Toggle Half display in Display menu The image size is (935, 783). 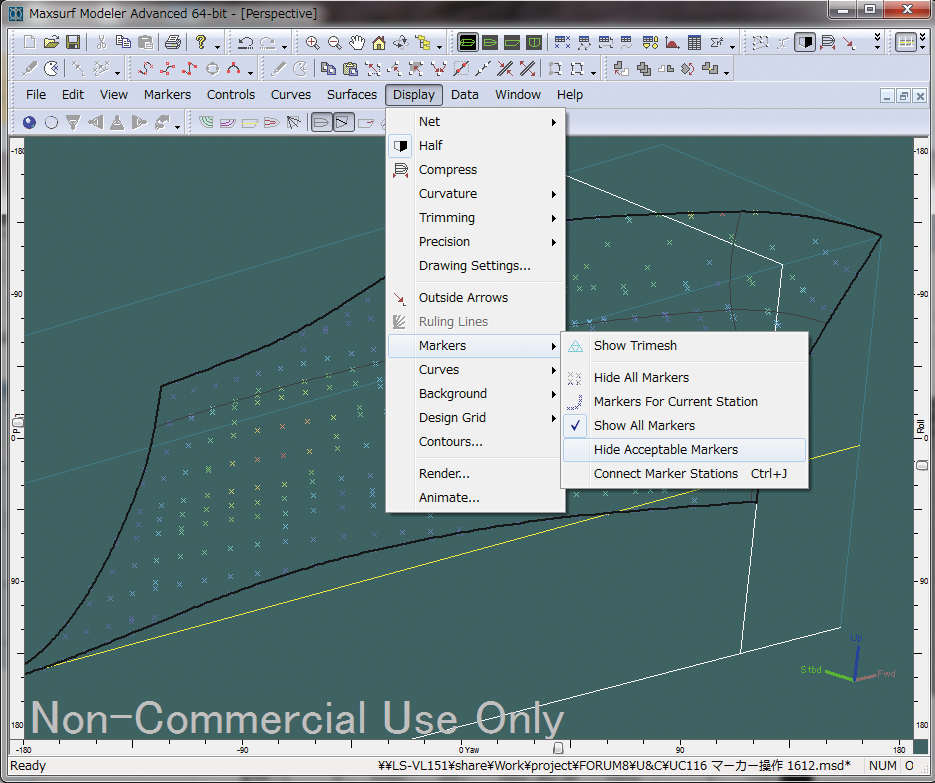click(476, 146)
